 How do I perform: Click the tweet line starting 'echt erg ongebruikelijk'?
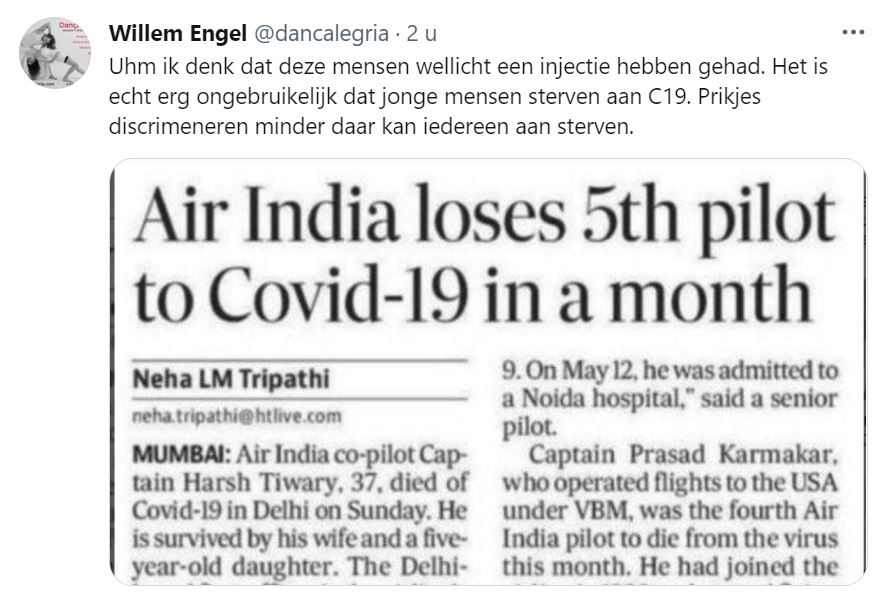coord(435,96)
